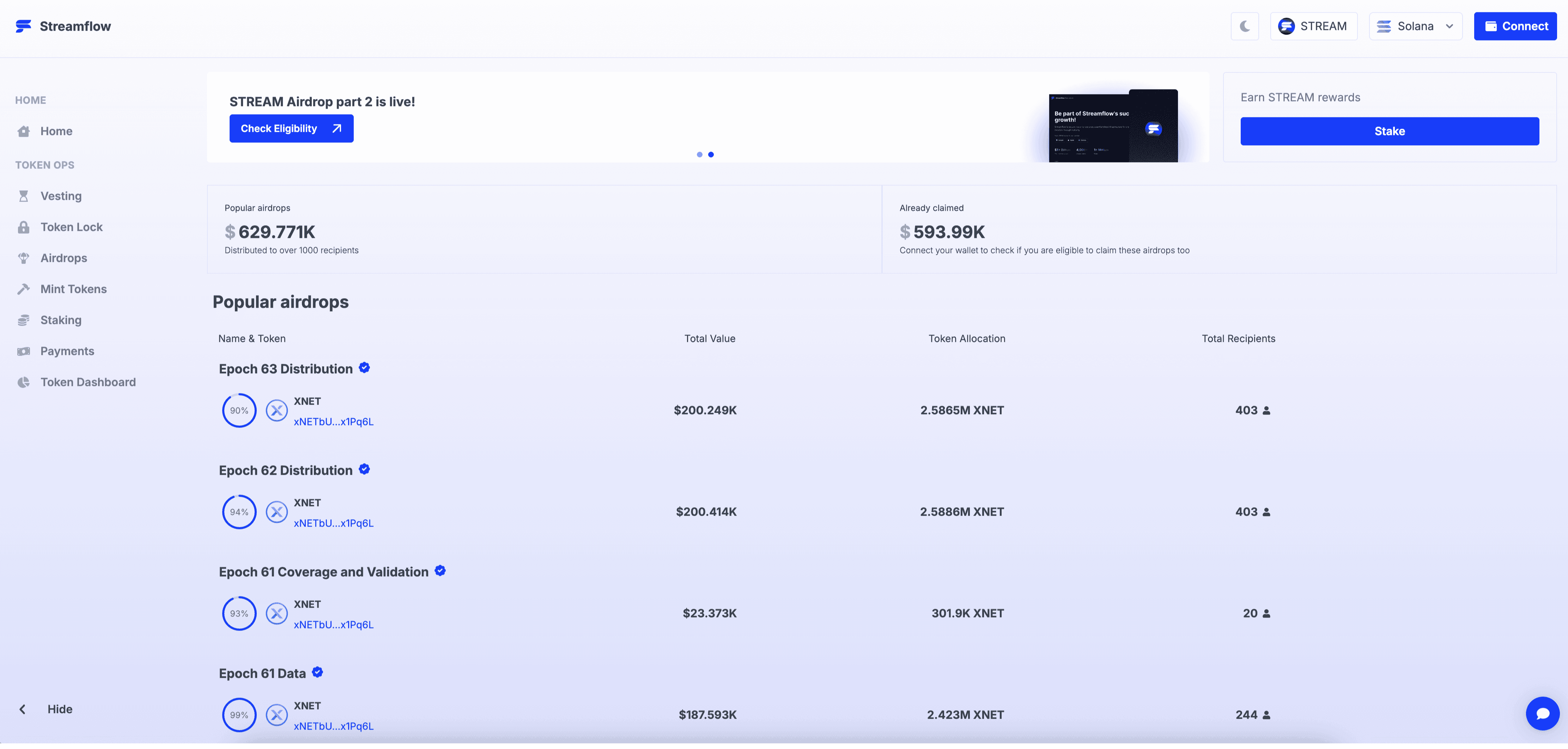Click the Home house icon
This screenshot has width=1568, height=749.
pos(24,131)
